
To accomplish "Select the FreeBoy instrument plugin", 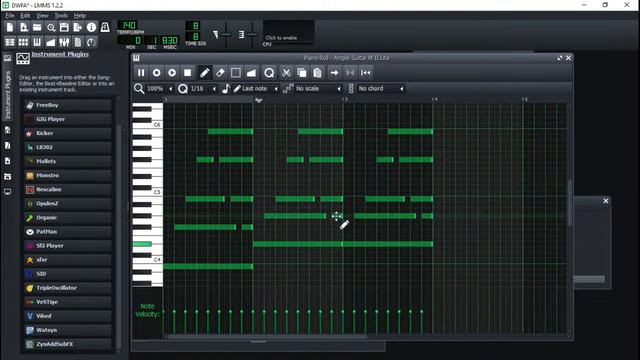I will 68,105.
